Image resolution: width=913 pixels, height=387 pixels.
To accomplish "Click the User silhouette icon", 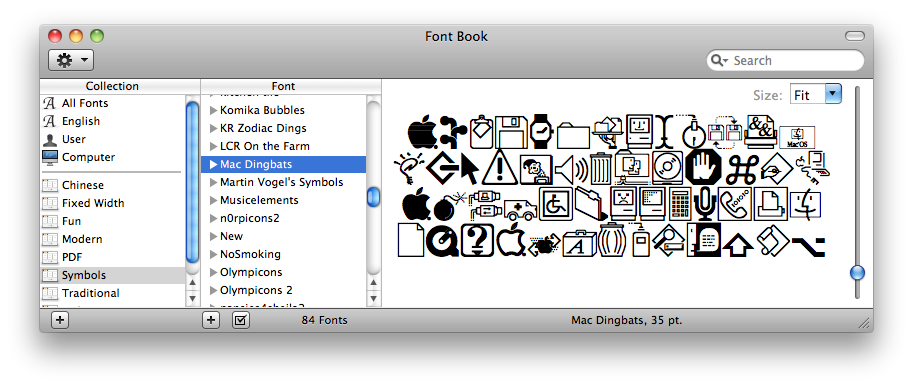I will coord(49,139).
